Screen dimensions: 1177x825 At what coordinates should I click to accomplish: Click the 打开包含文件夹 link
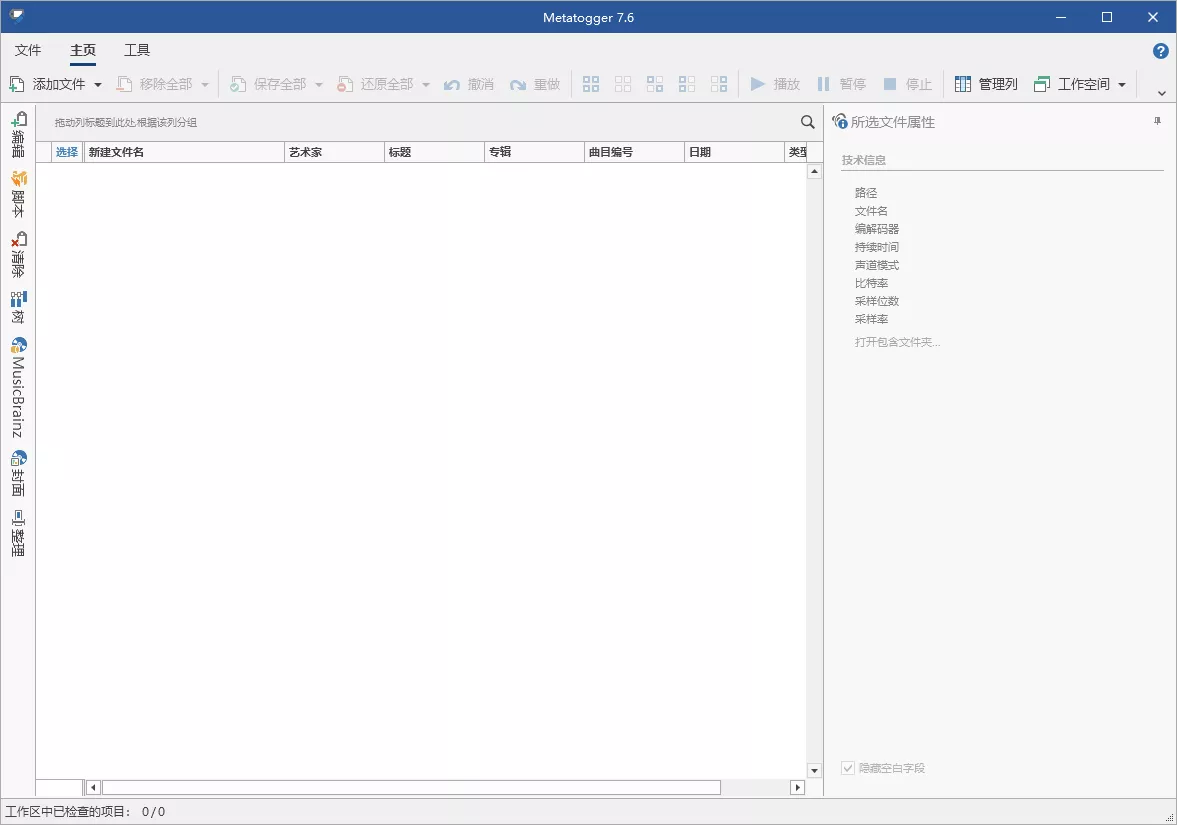pos(897,341)
